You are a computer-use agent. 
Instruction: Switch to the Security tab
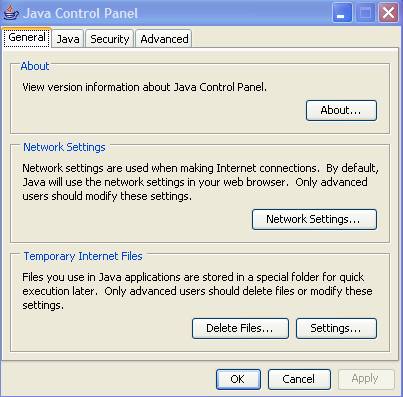[x=110, y=39]
